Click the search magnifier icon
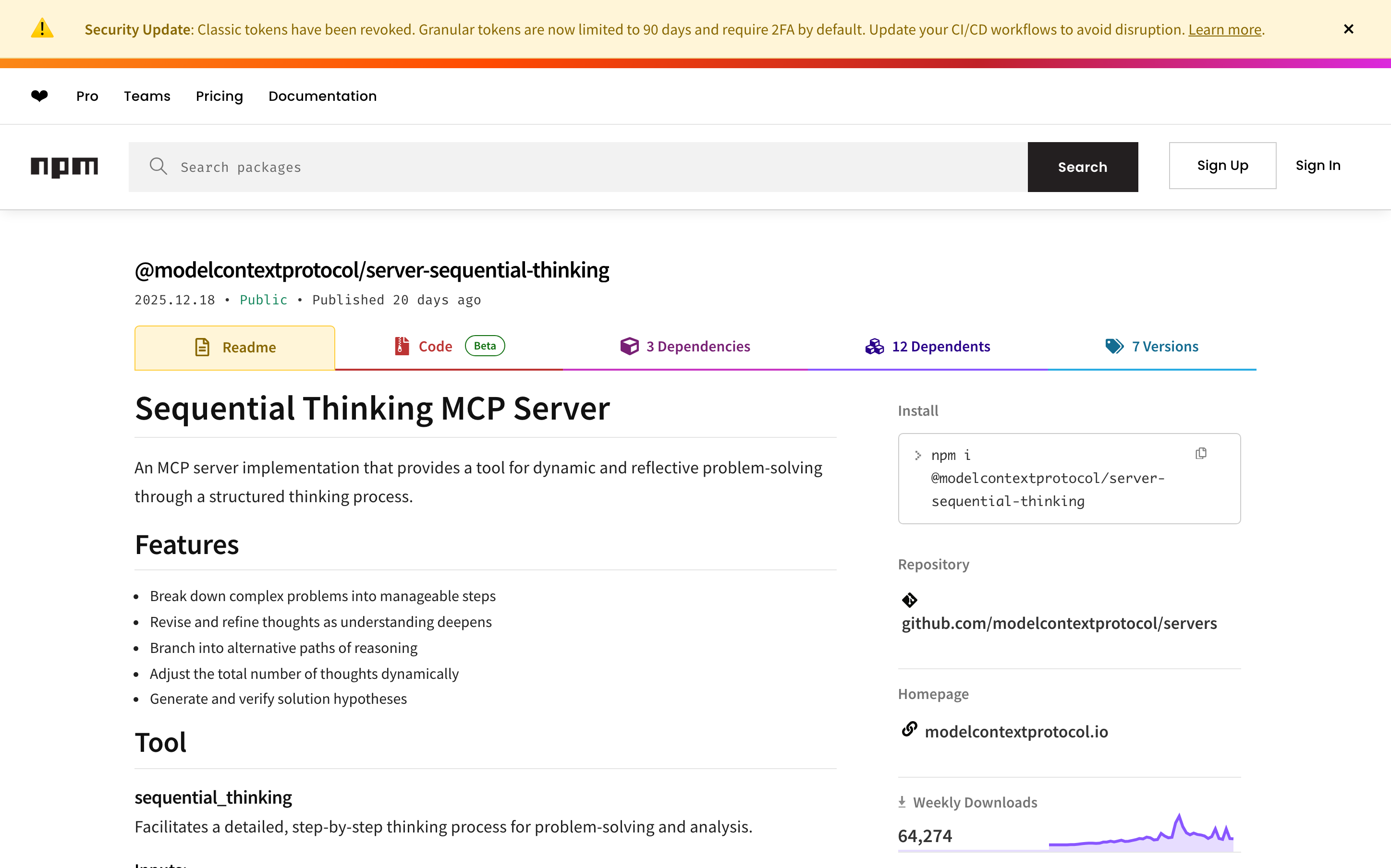 pos(158,167)
